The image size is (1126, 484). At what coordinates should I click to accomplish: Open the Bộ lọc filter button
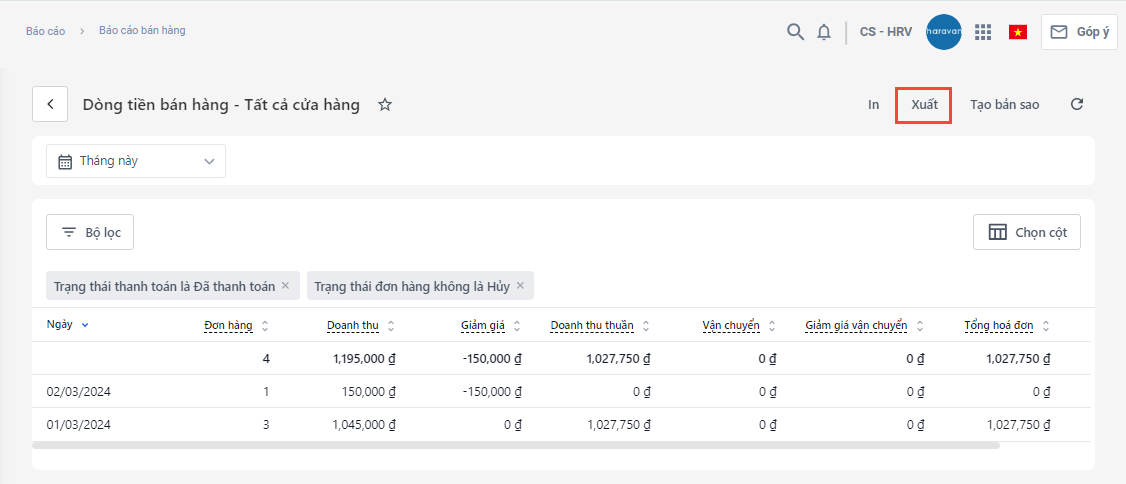tap(90, 232)
